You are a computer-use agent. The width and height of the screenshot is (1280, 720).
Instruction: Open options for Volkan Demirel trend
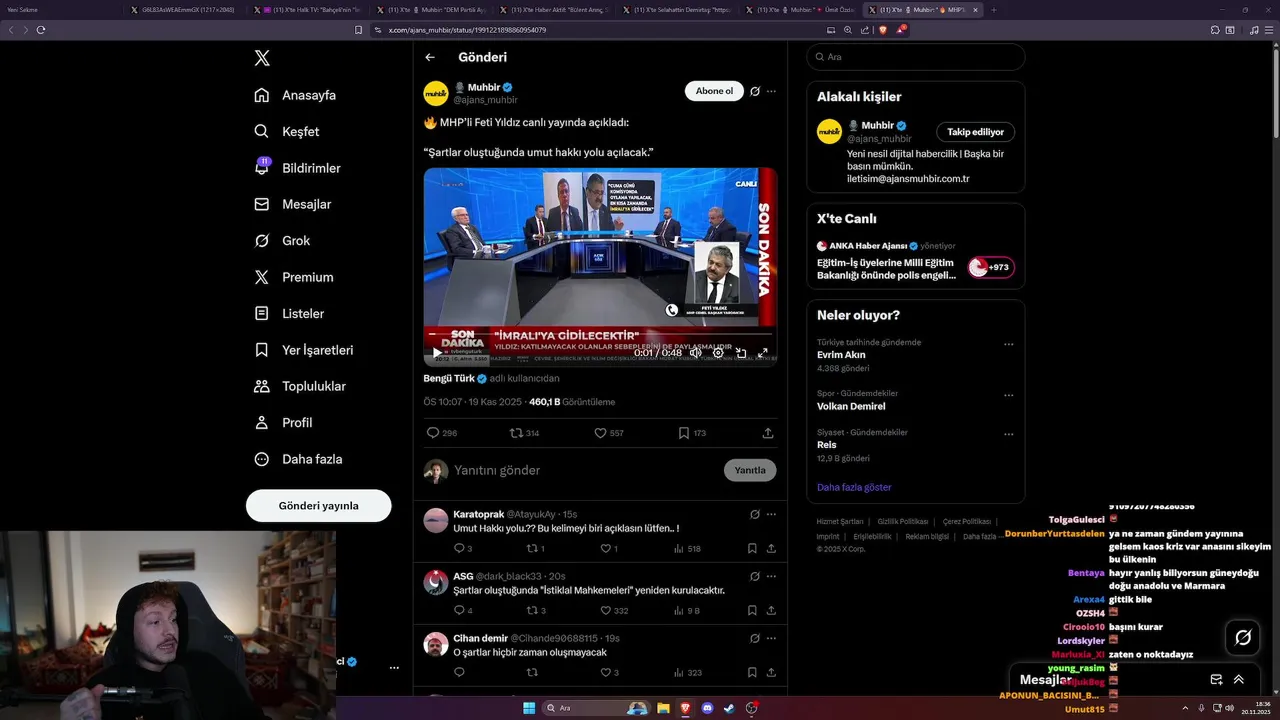1009,396
